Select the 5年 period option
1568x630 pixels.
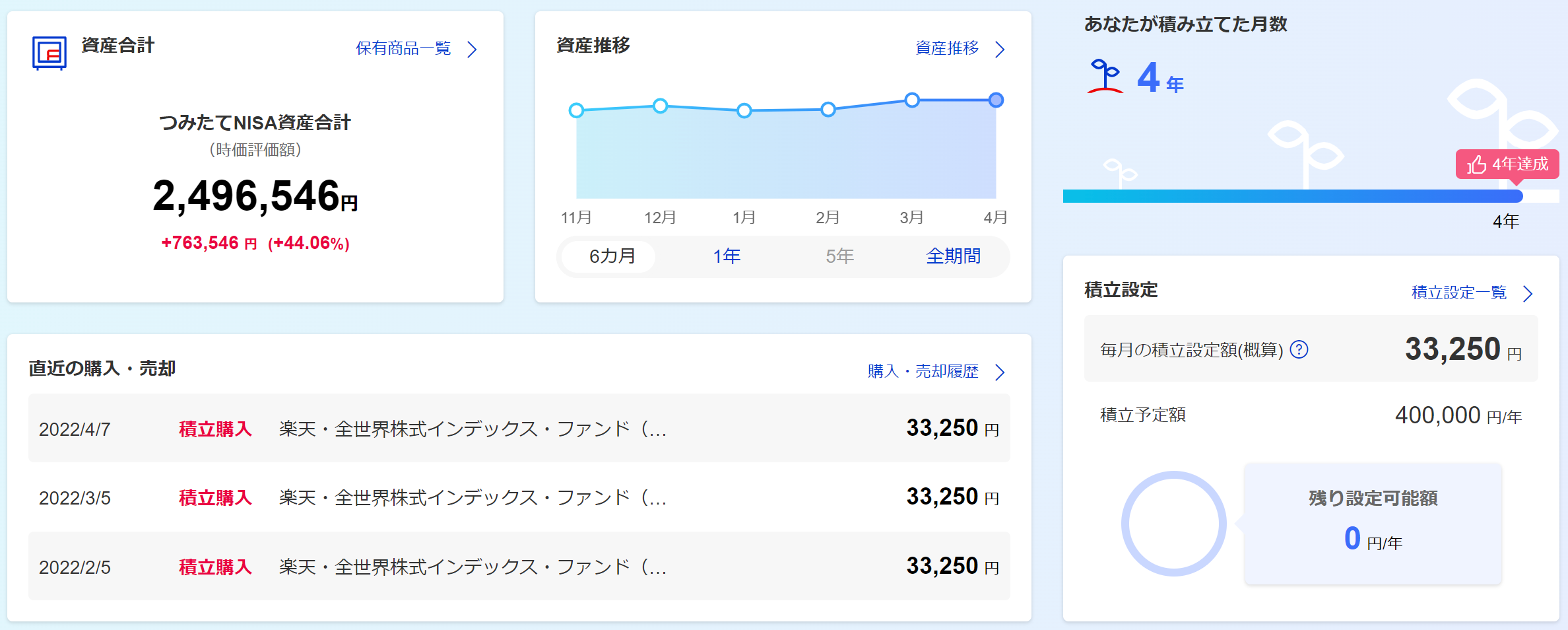(839, 256)
